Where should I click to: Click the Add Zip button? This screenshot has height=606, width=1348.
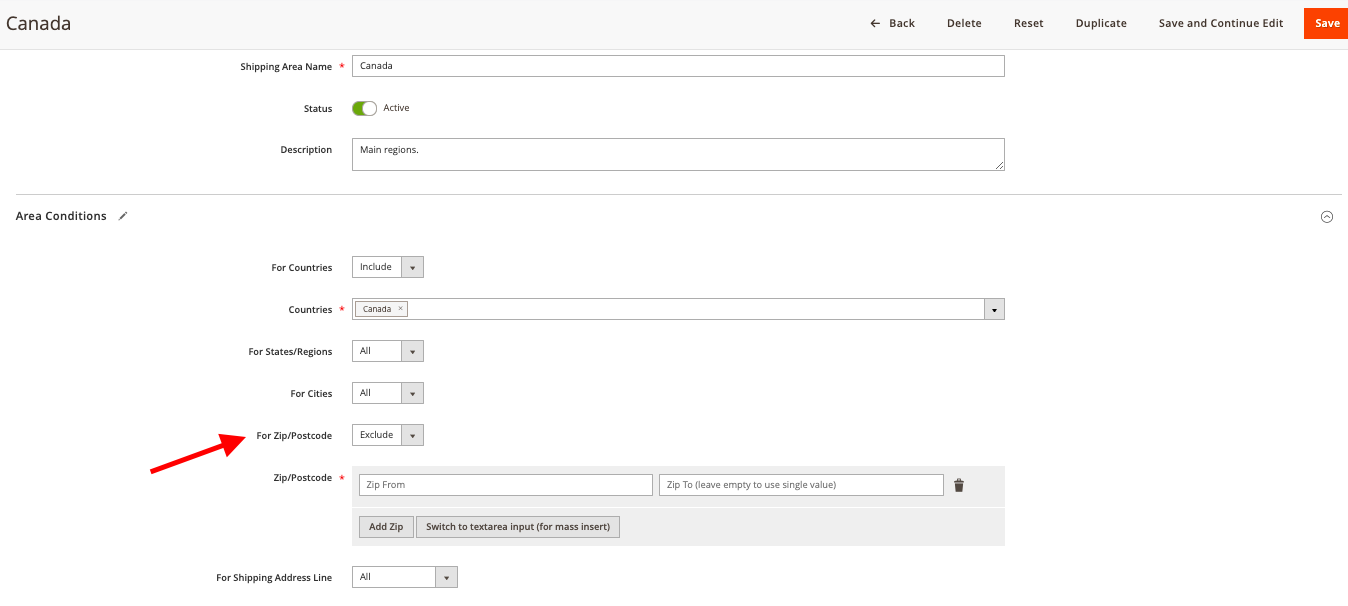click(386, 526)
